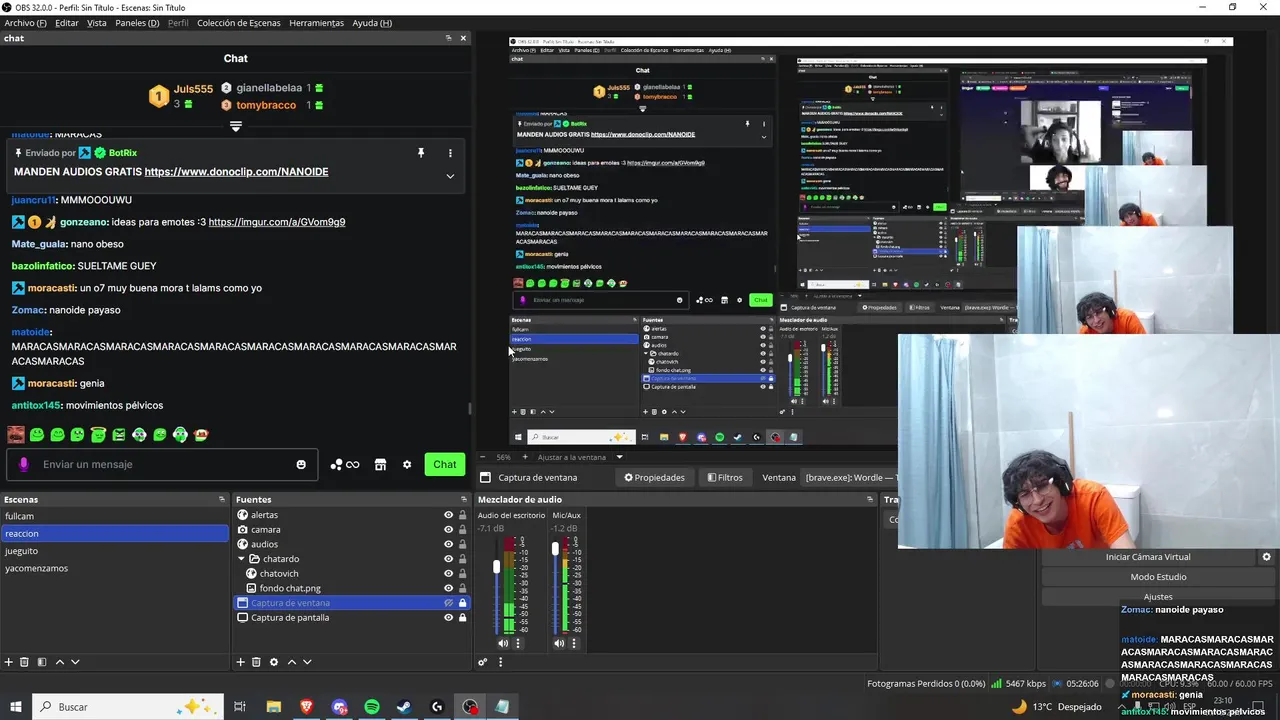Open shop icon beside chat settings
The image size is (1280, 720).
click(380, 464)
